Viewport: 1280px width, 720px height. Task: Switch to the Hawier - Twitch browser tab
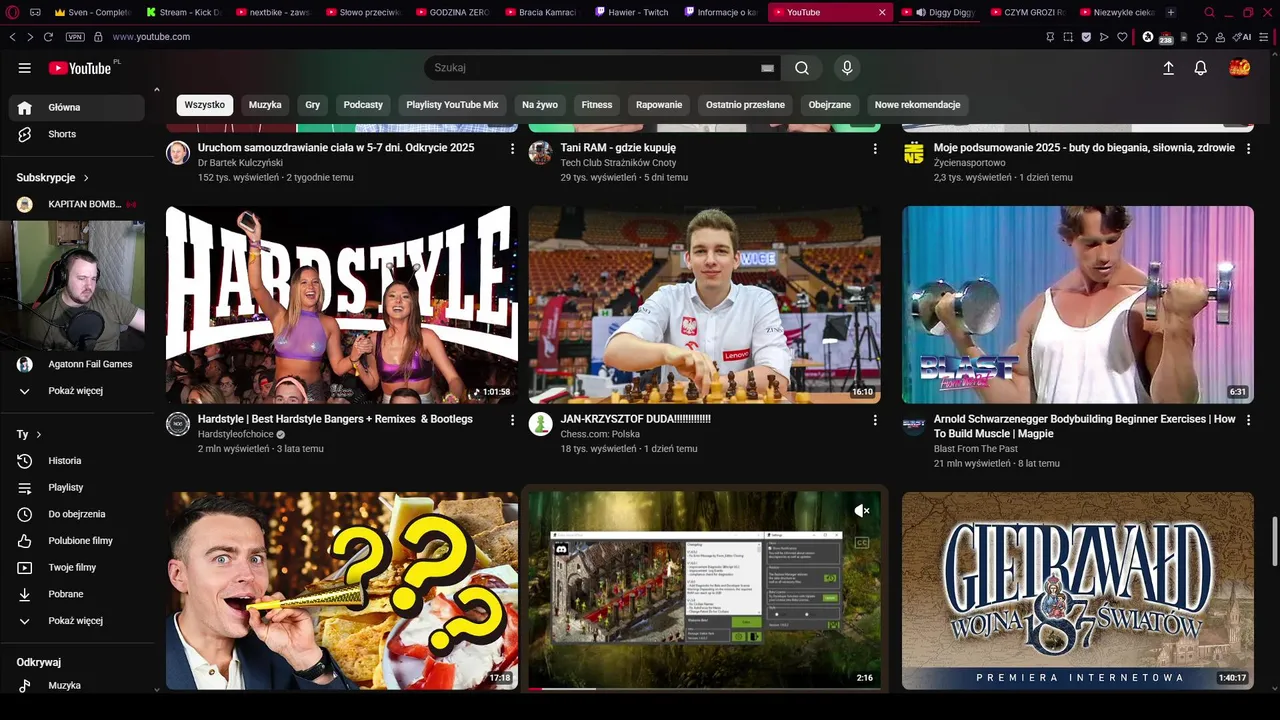click(632, 12)
